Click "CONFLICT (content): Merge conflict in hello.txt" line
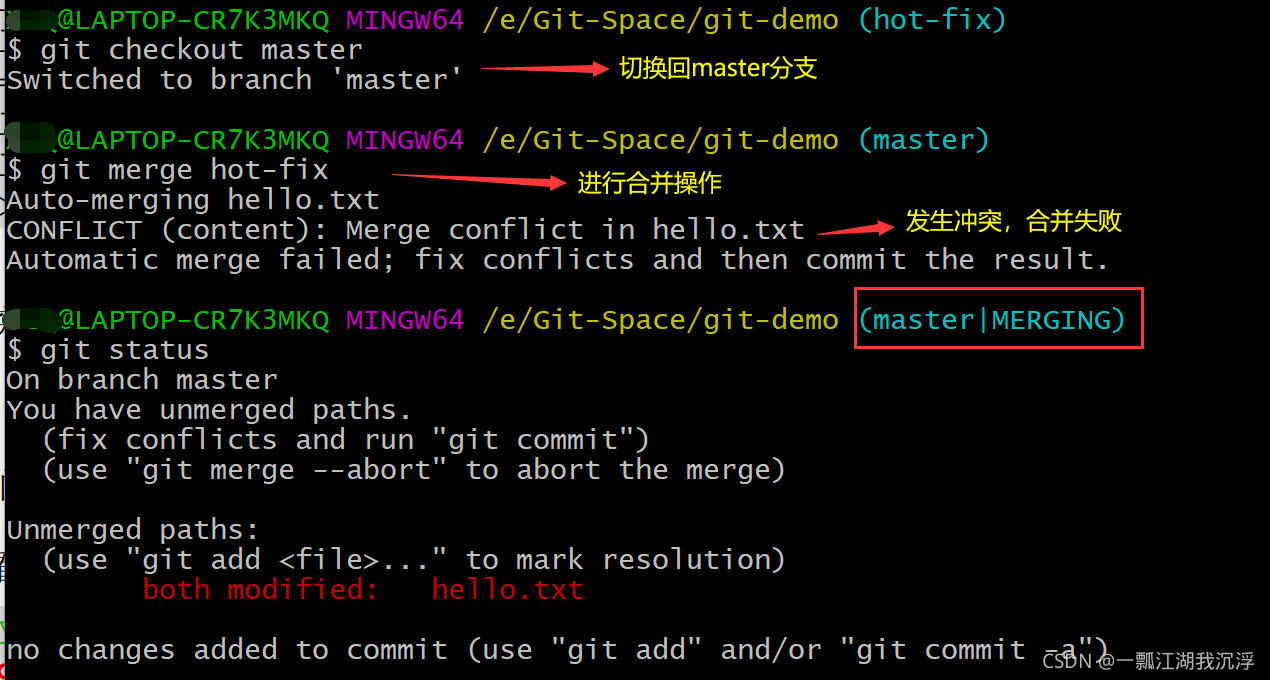The image size is (1270, 680). tap(405, 230)
